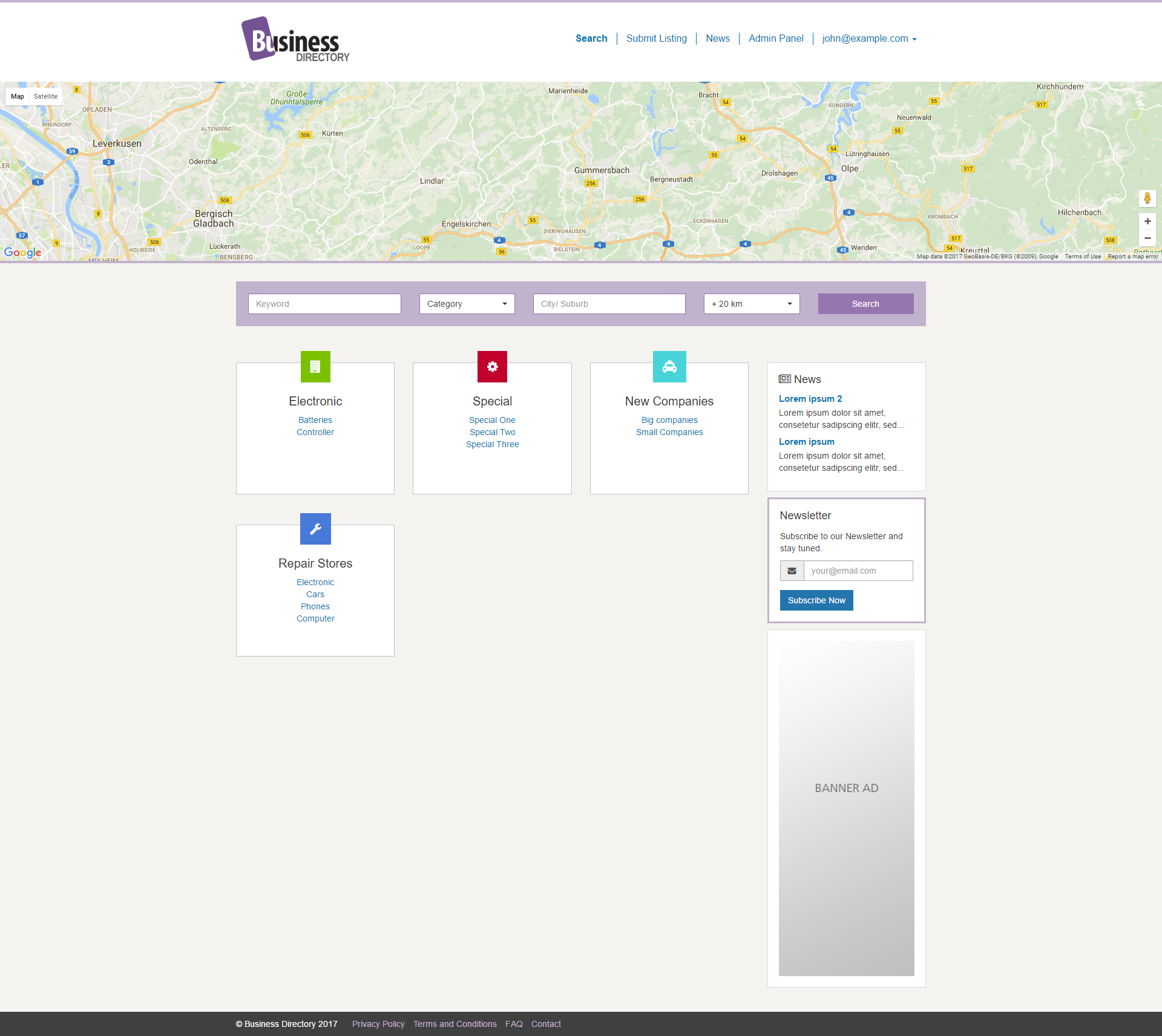The height and width of the screenshot is (1036, 1162).
Task: Open the Cars link under Repair Stores
Action: (315, 594)
